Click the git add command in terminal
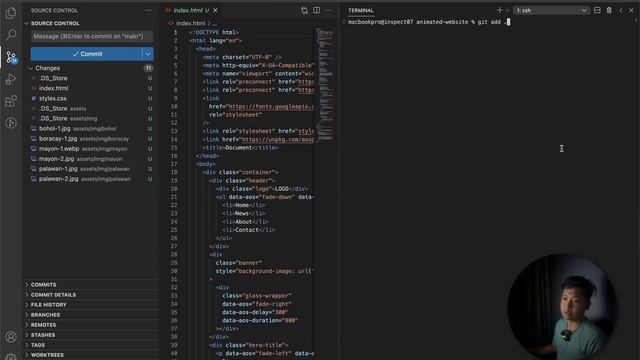The width and height of the screenshot is (640, 360). (492, 22)
